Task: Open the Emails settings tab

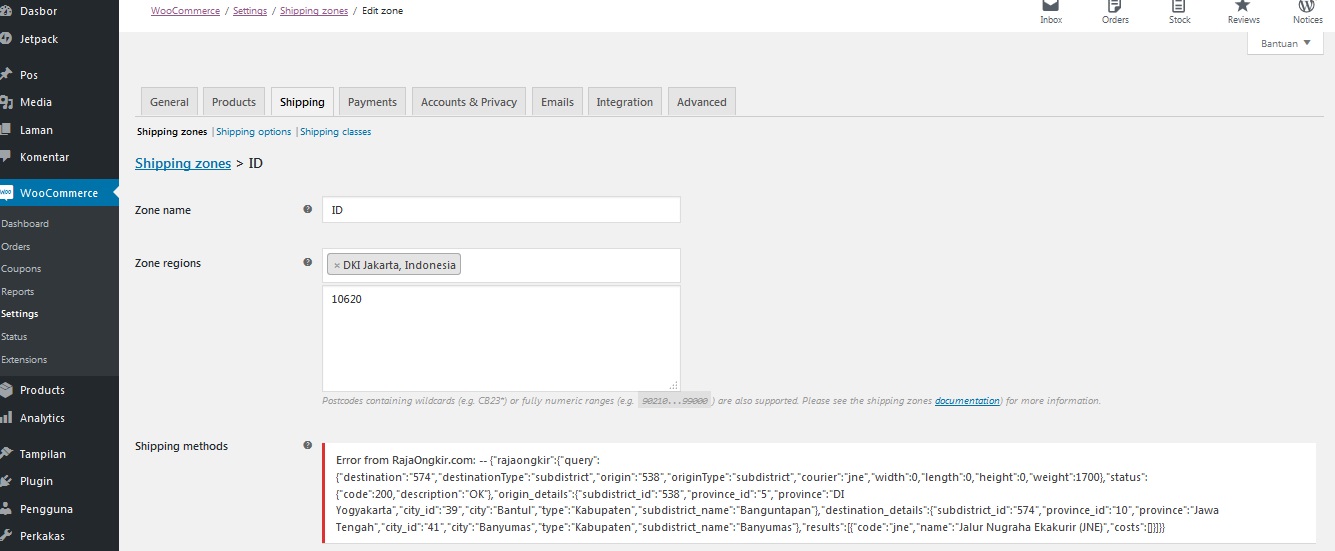Action: [557, 102]
